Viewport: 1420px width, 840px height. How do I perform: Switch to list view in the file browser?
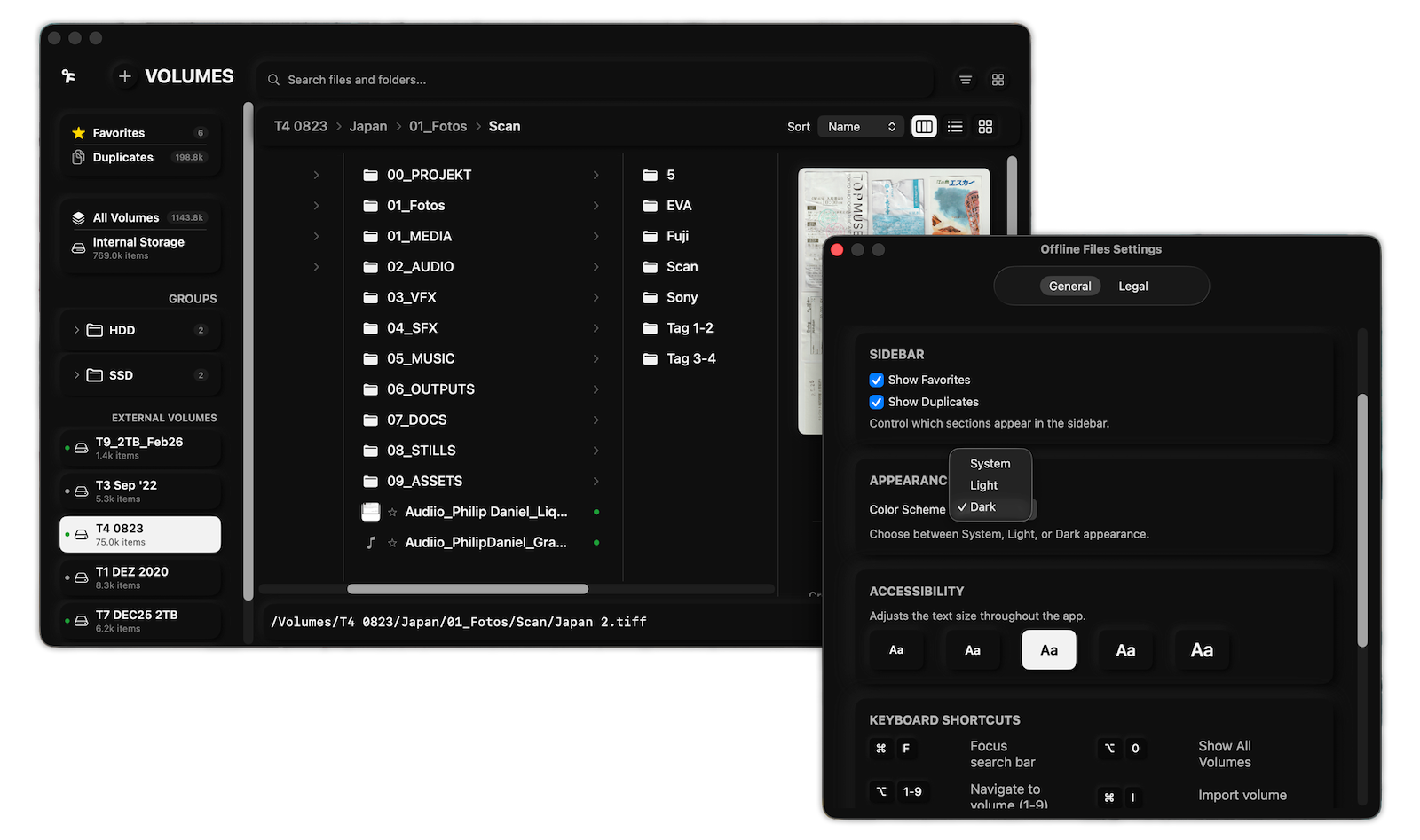click(955, 126)
